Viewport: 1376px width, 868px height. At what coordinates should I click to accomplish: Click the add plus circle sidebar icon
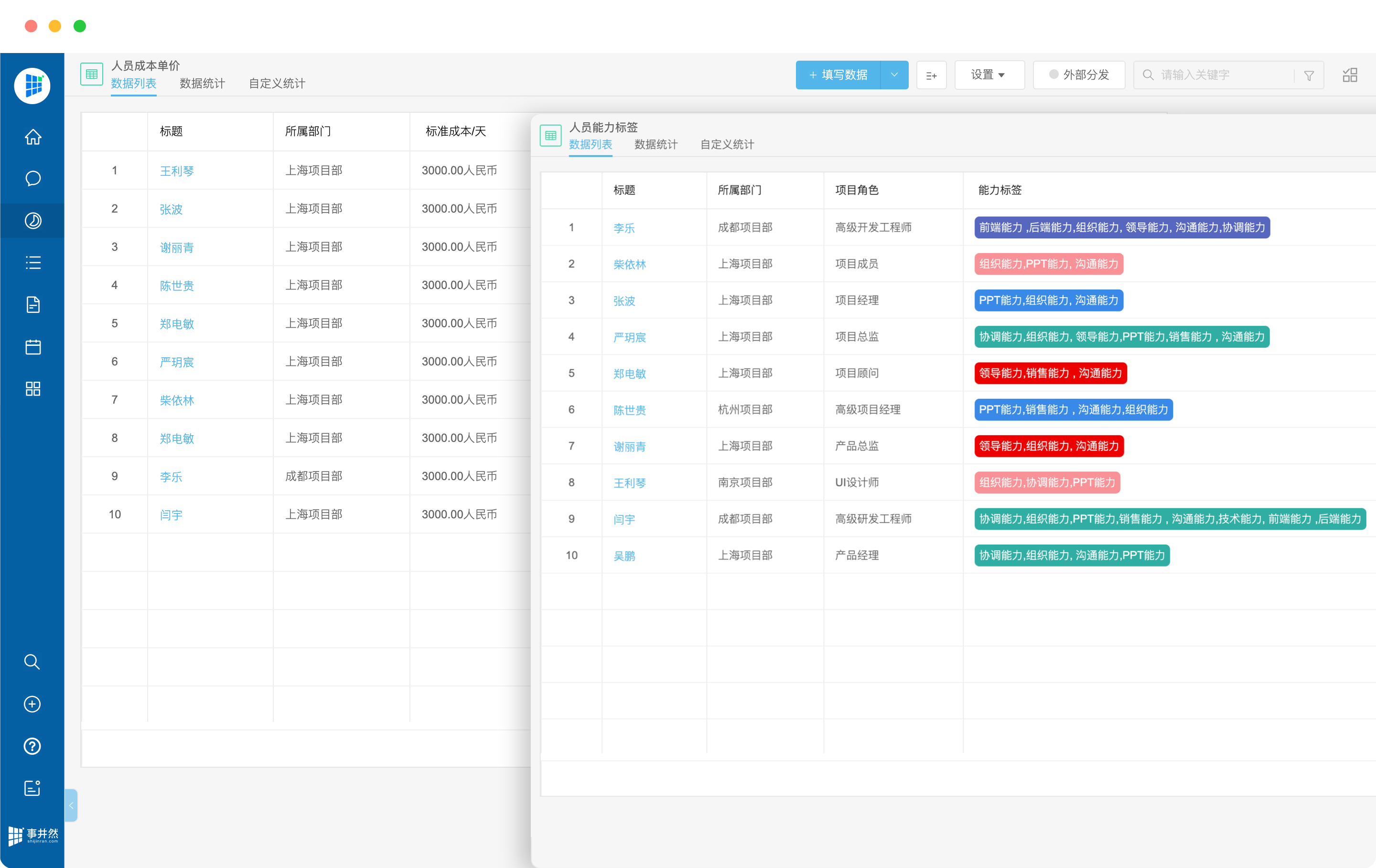tap(32, 704)
